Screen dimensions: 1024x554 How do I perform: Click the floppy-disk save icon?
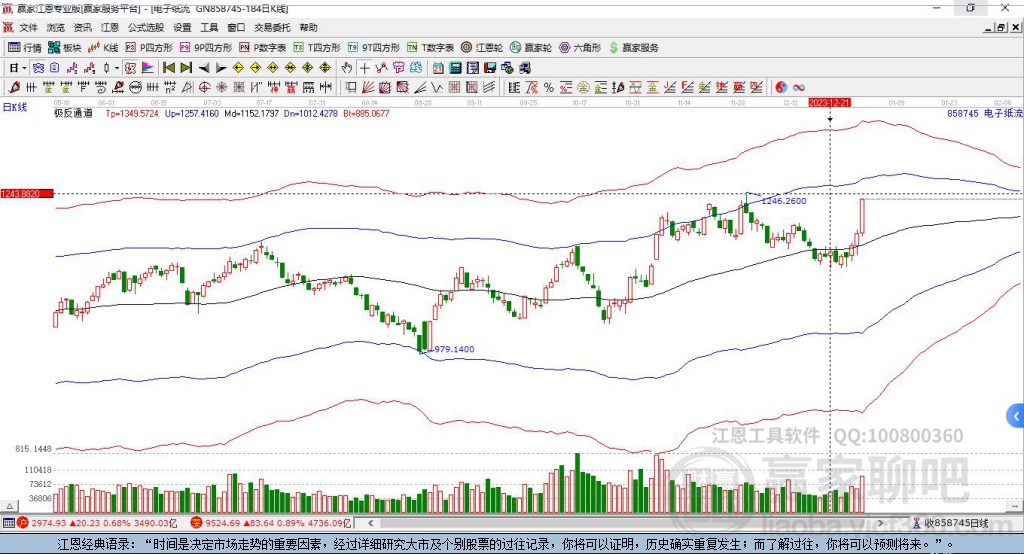point(490,68)
